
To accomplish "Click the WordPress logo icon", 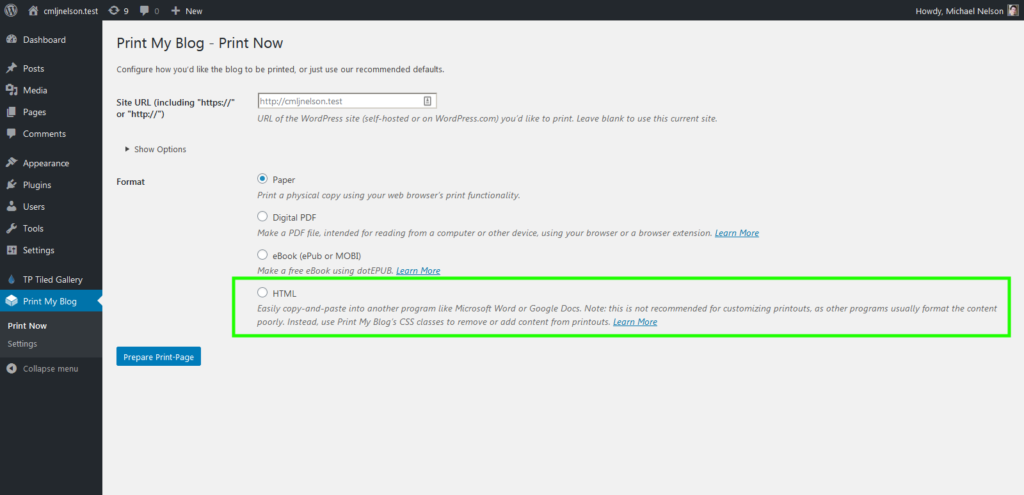I will tap(11, 10).
